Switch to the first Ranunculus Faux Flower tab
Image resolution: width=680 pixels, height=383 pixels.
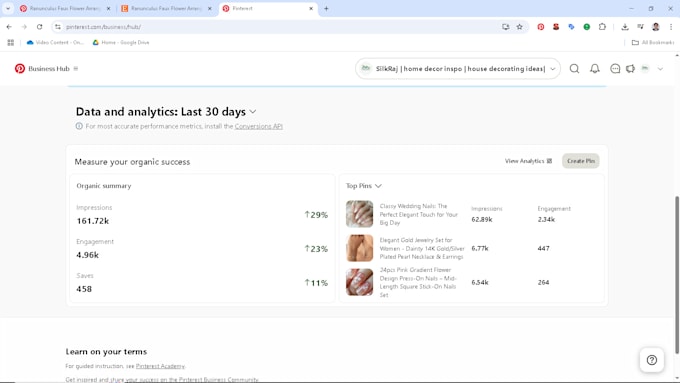coord(65,8)
